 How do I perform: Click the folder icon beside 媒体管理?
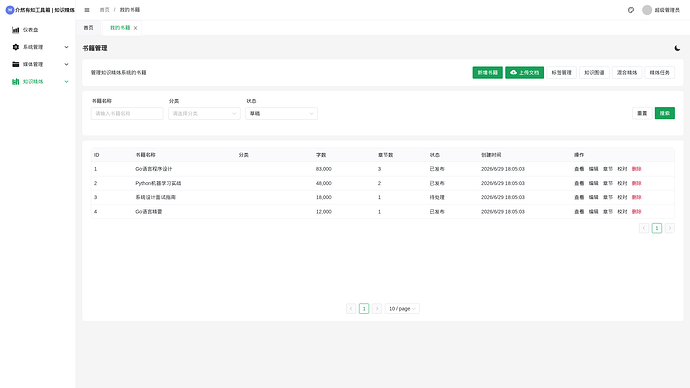click(15, 64)
